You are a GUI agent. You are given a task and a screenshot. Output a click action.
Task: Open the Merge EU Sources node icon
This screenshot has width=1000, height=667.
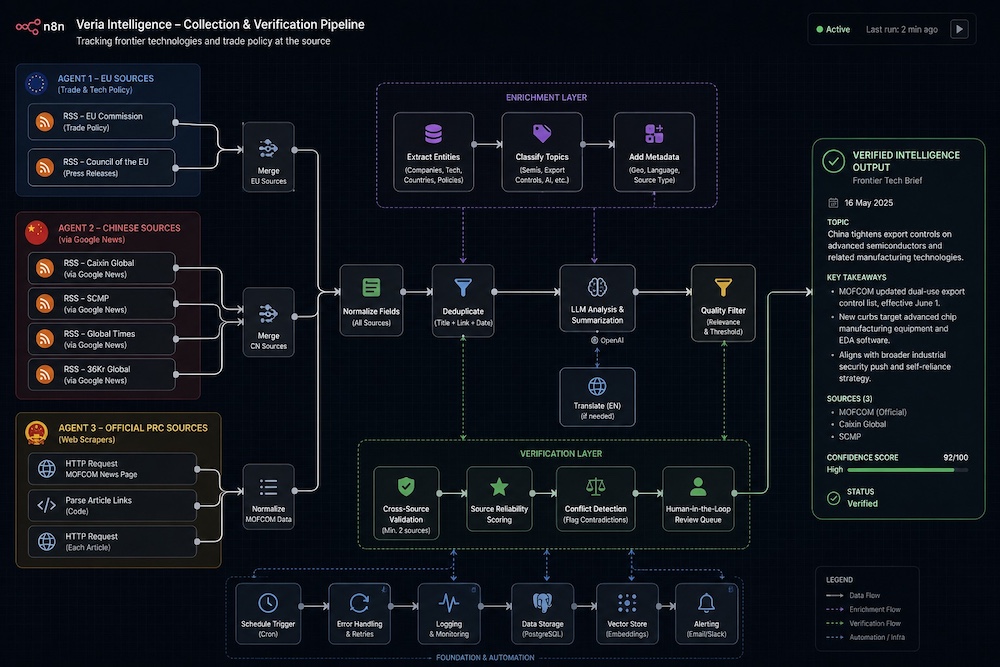268,149
